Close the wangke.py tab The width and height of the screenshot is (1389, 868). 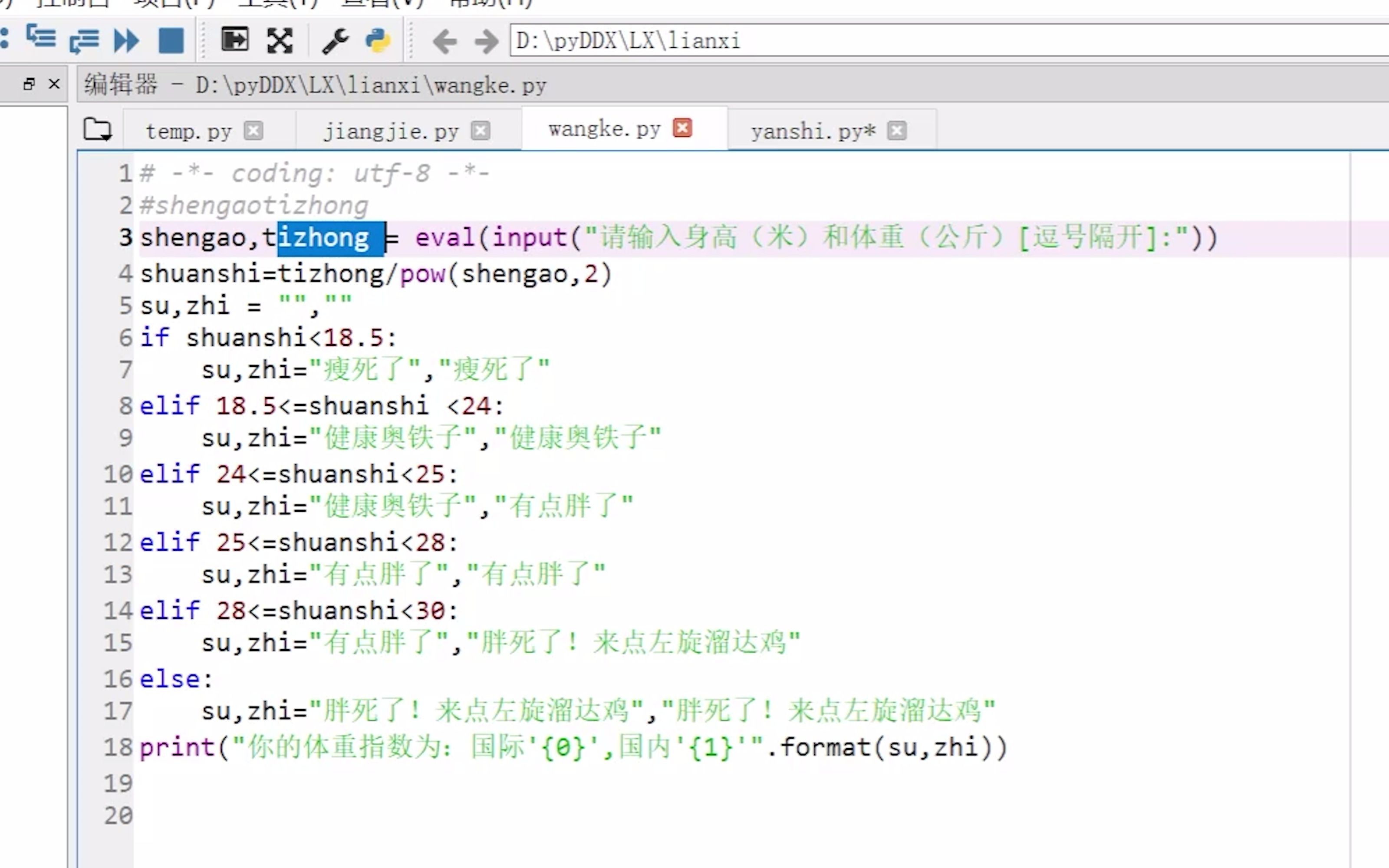click(682, 128)
